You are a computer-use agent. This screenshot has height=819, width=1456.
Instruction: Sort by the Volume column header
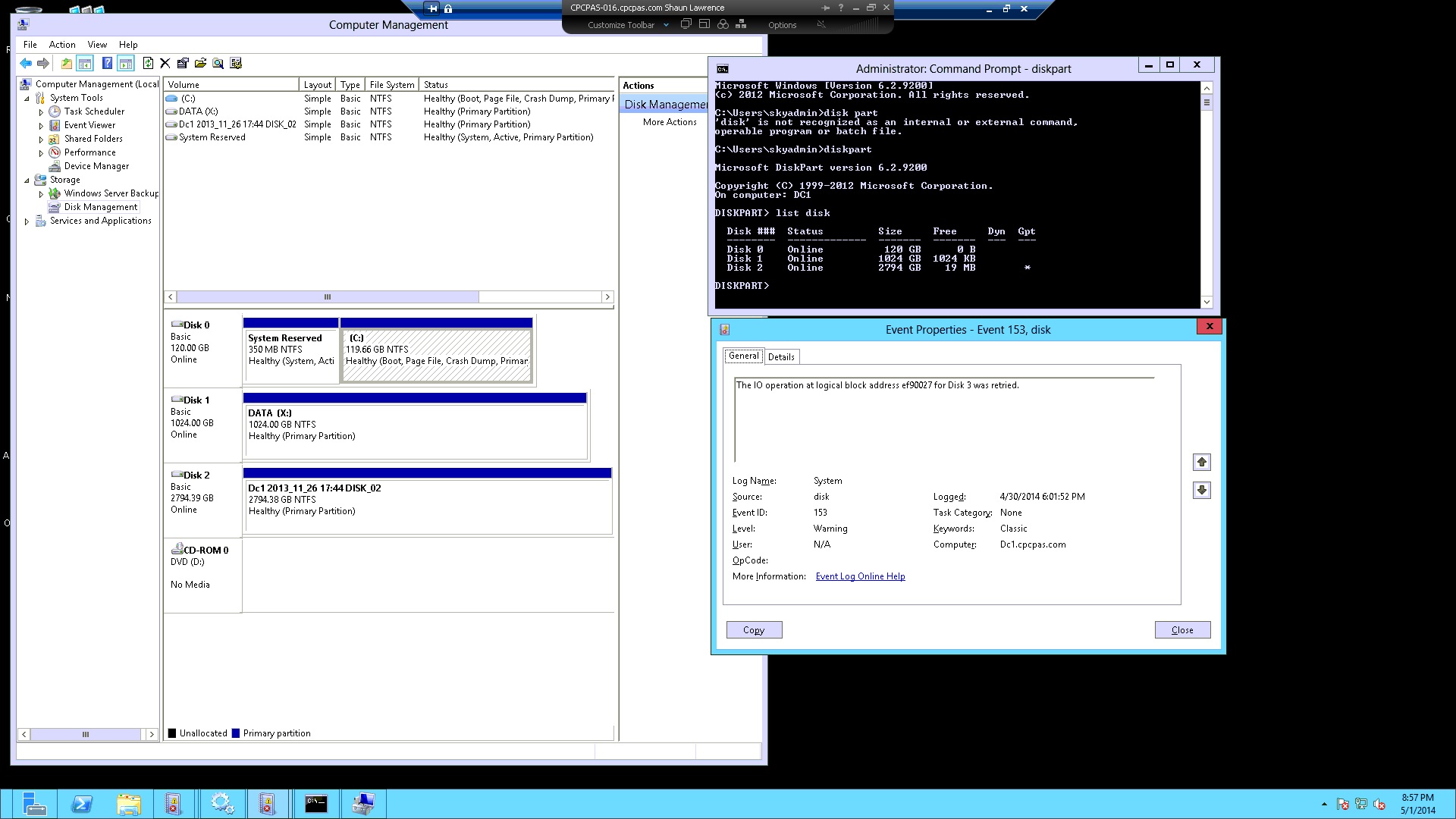[x=231, y=85]
